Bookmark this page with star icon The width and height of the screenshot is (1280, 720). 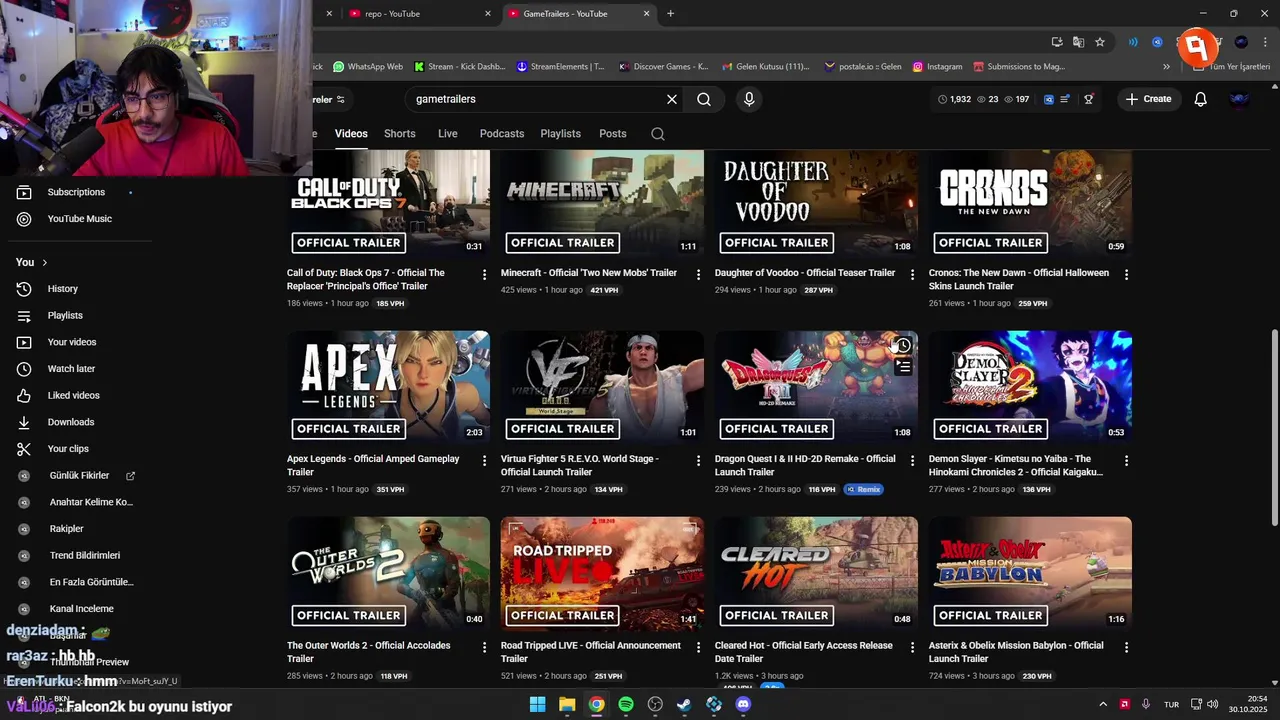click(1100, 42)
